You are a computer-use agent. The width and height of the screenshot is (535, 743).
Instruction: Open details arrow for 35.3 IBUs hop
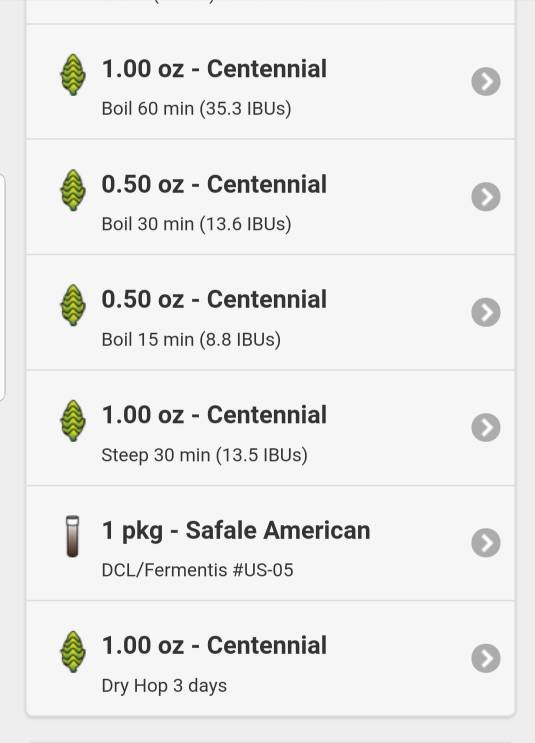tap(486, 82)
